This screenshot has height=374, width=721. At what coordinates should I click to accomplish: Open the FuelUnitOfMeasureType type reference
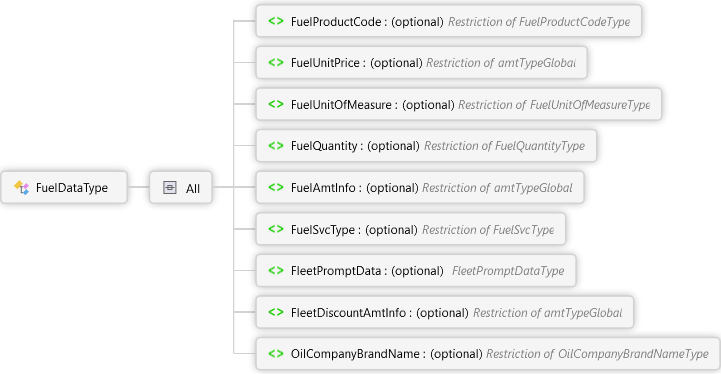coord(554,105)
